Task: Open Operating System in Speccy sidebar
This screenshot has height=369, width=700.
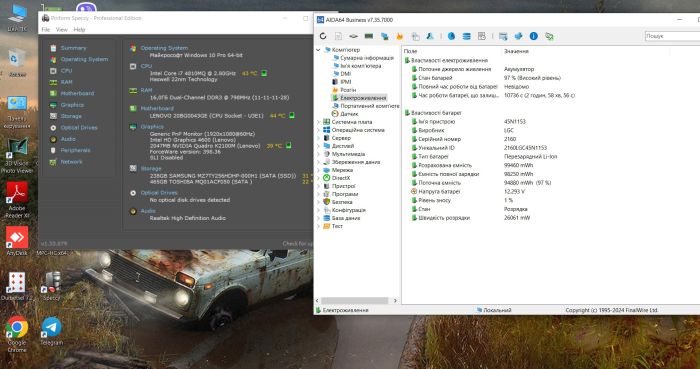Action: click(x=84, y=59)
